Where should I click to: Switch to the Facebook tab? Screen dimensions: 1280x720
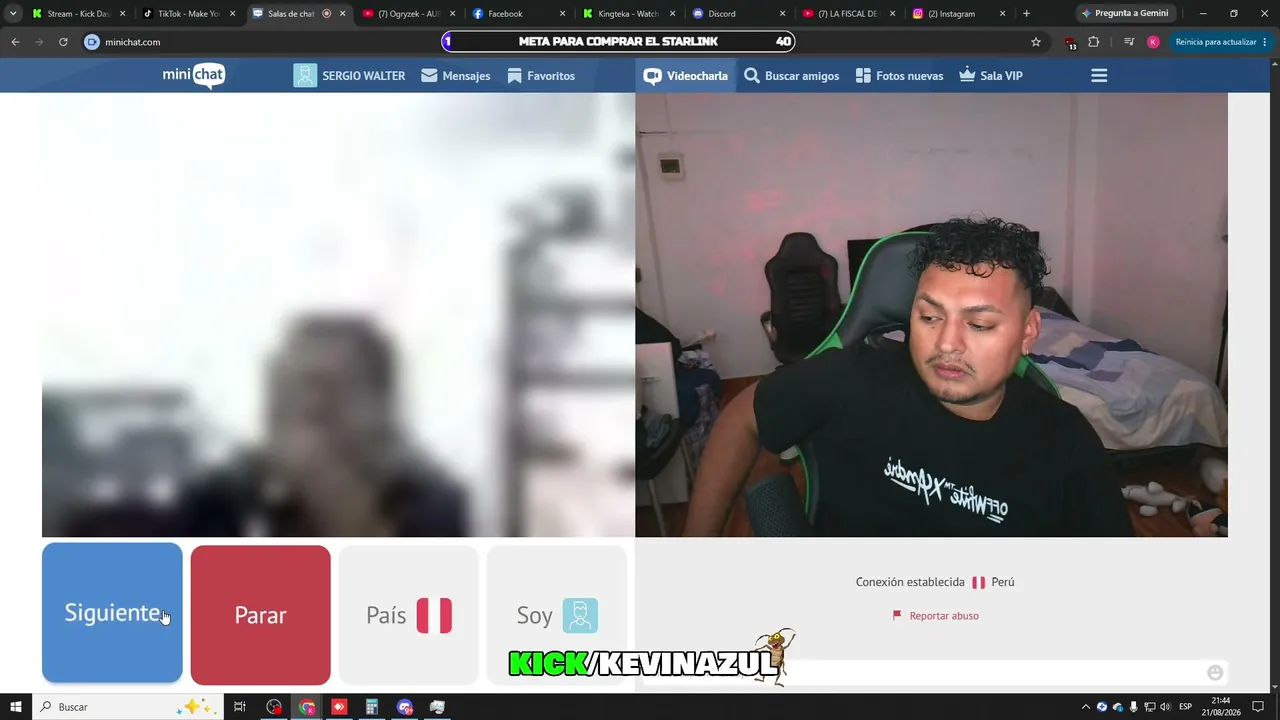pyautogui.click(x=519, y=14)
